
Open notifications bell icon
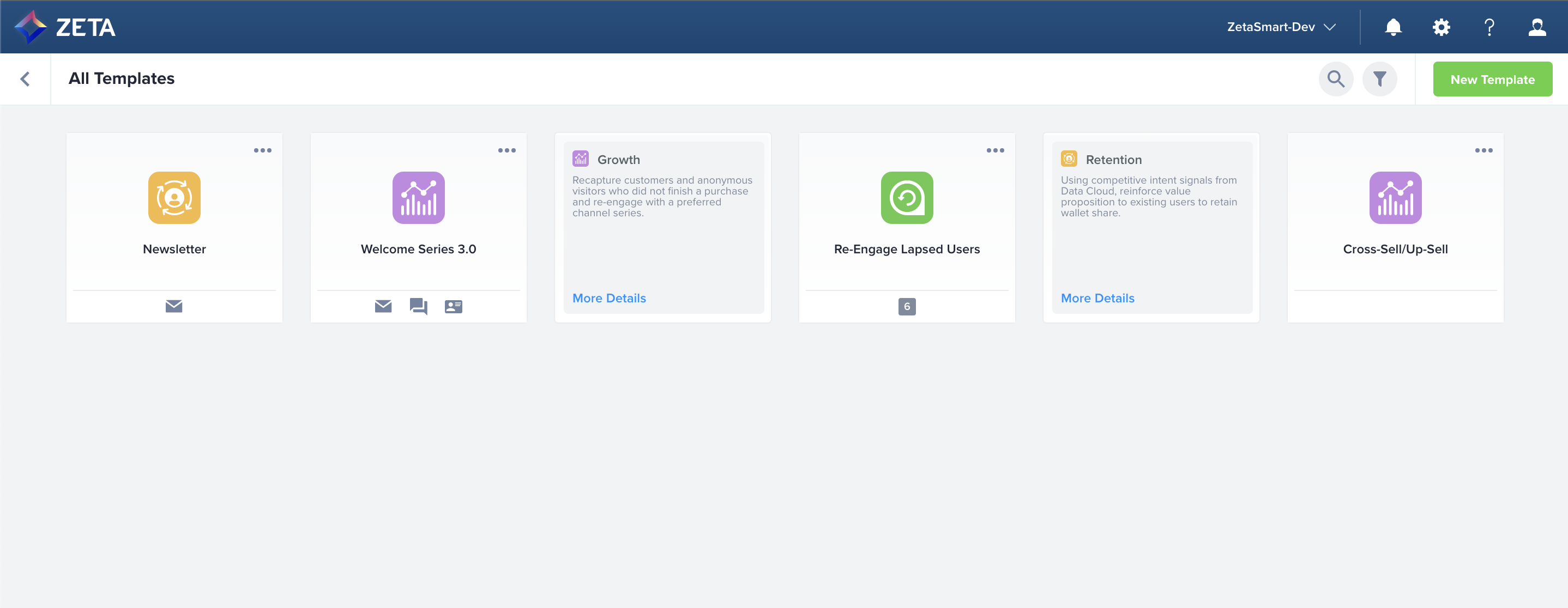coord(1392,27)
